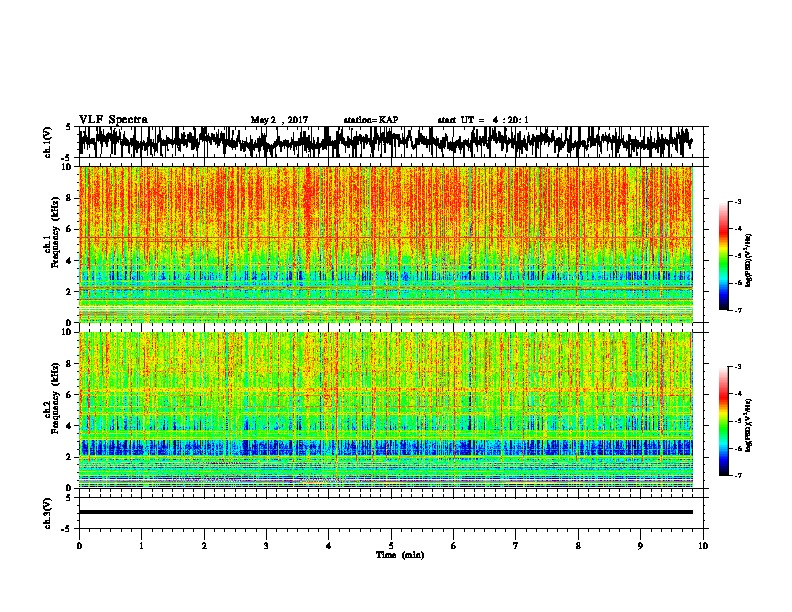The width and height of the screenshot is (792, 612).
Task: Click the ch.2 spectrogram panel
Action: [386, 410]
